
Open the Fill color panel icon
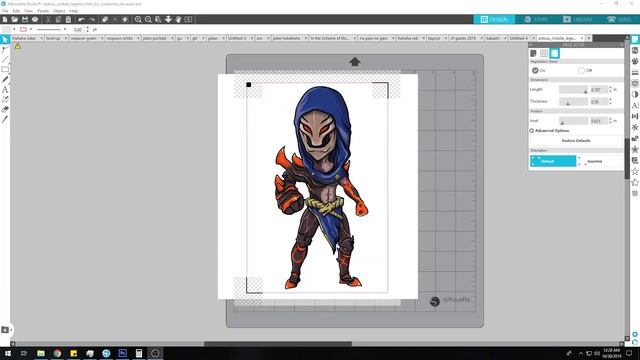point(635,61)
